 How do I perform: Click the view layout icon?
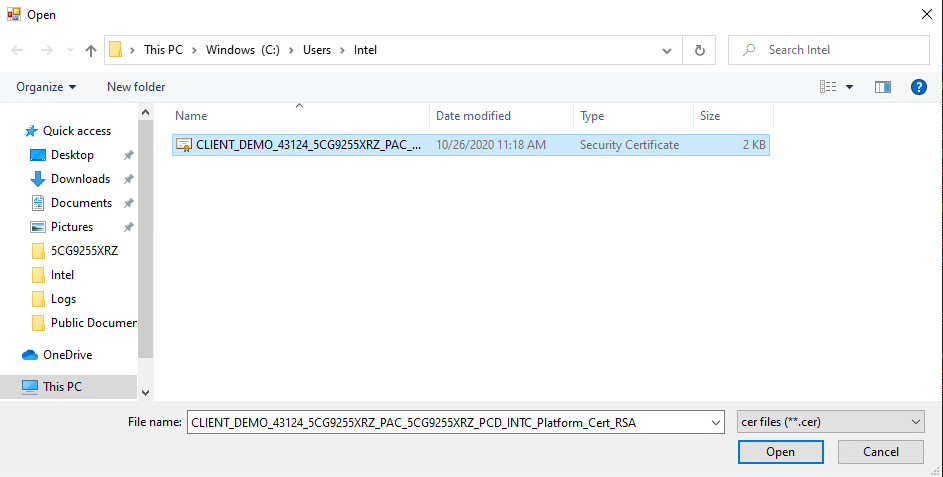[x=828, y=87]
